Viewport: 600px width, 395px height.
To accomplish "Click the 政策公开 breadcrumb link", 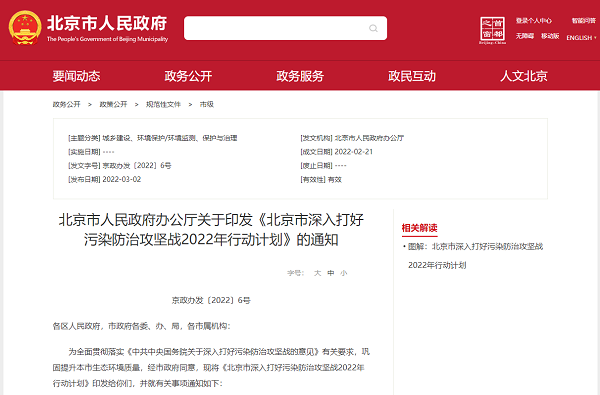I will pos(113,104).
